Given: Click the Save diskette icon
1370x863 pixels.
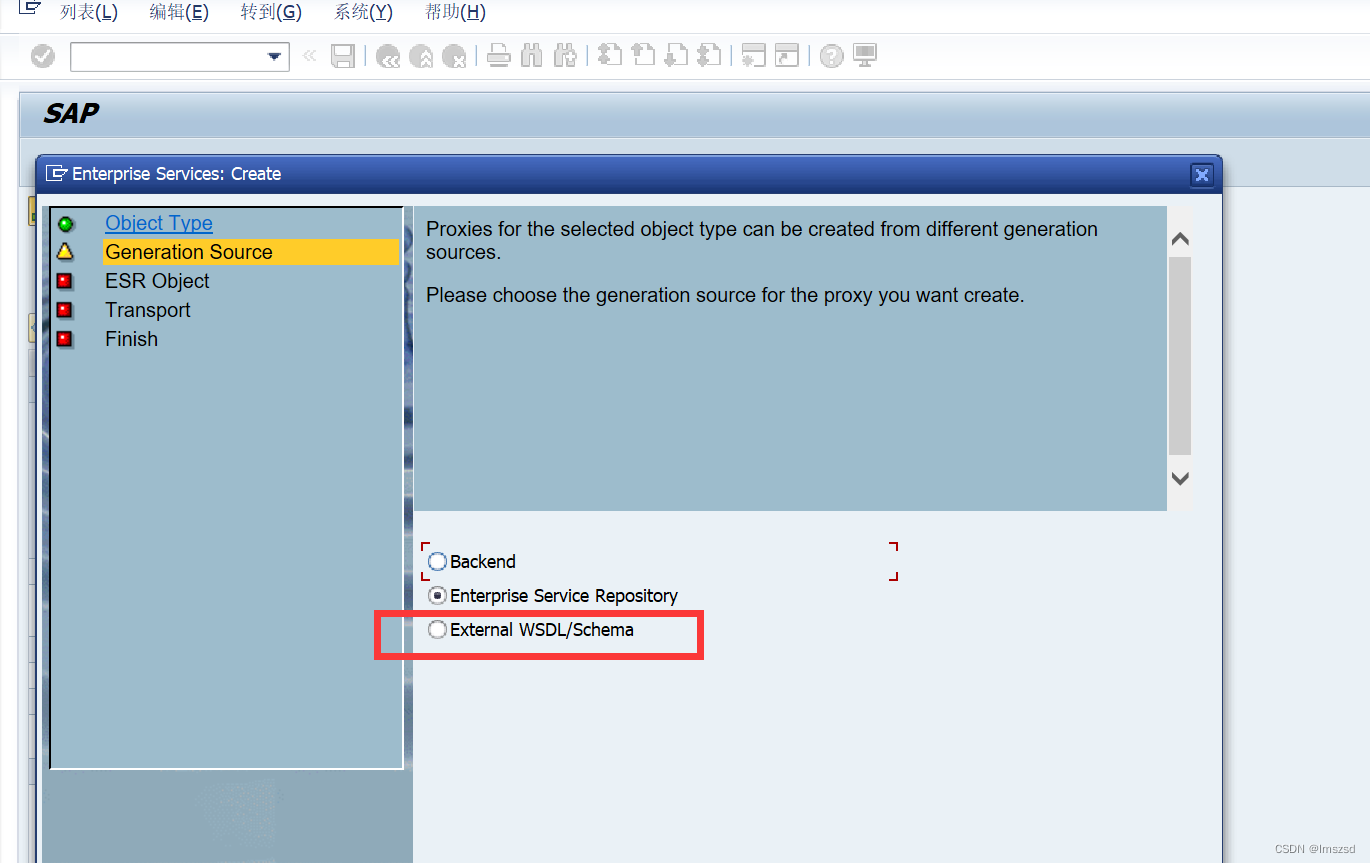Looking at the screenshot, I should pos(343,56).
